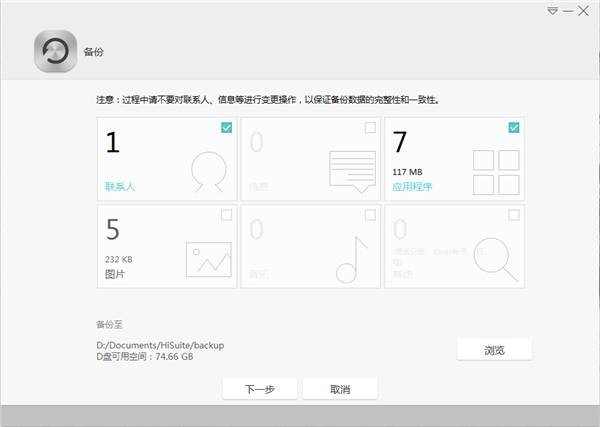Click the 下一步 next button
The width and height of the screenshot is (600, 427).
tap(260, 389)
